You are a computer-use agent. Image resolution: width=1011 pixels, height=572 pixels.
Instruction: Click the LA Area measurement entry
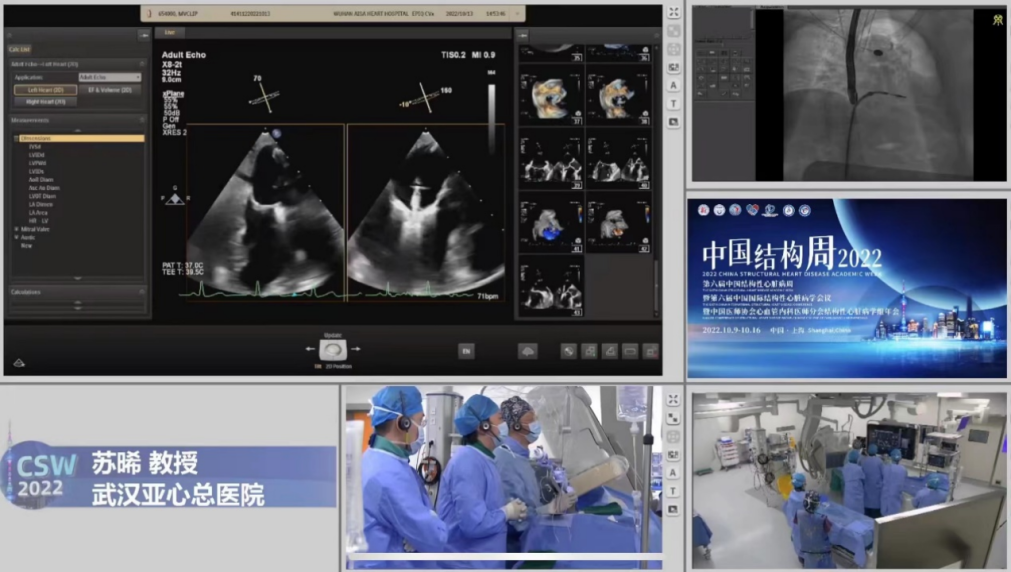click(39, 212)
